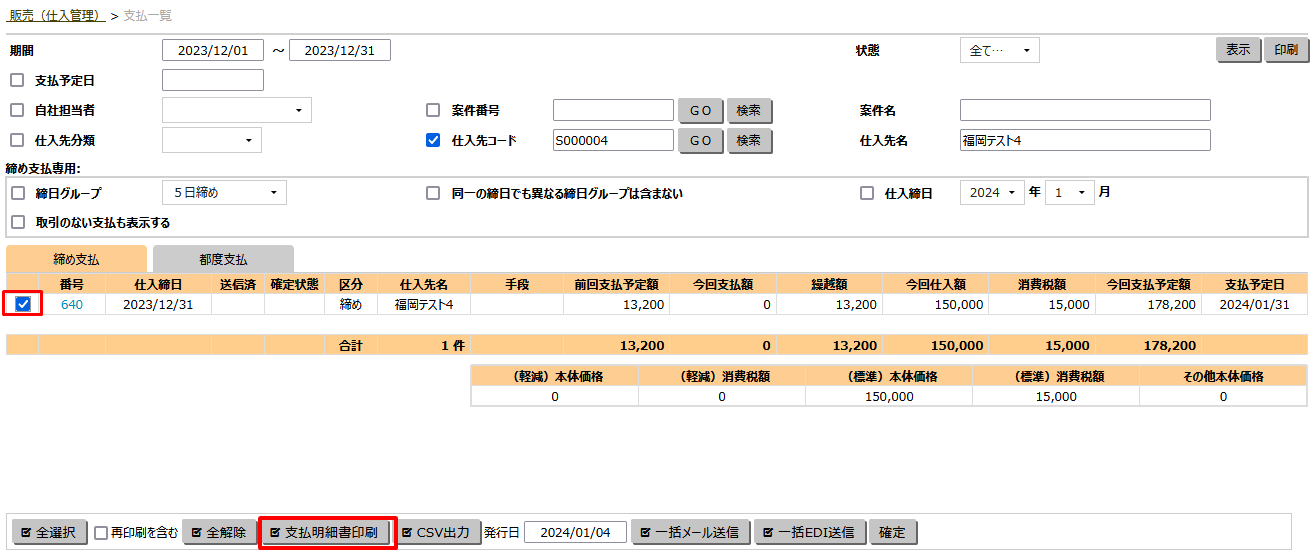The width and height of the screenshot is (1314, 554).
Task: Check 取引のない支払も表示する option
Action: [x=17, y=222]
